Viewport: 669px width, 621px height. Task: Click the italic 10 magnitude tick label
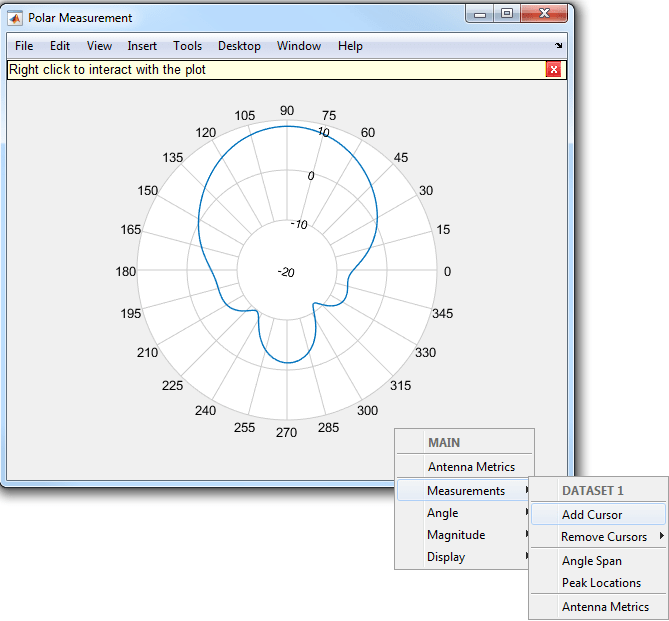pos(324,132)
